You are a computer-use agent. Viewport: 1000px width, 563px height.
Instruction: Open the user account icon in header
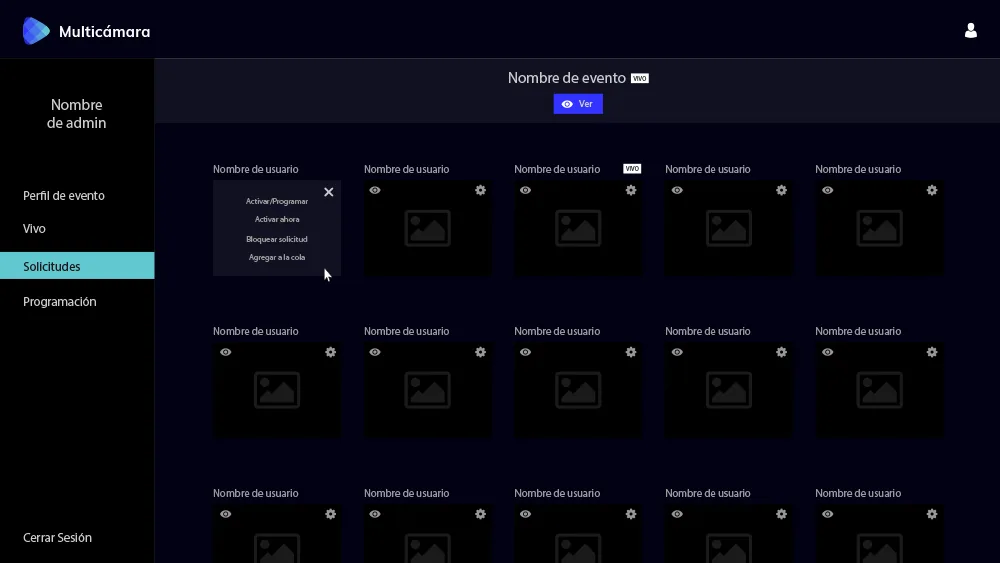(971, 31)
